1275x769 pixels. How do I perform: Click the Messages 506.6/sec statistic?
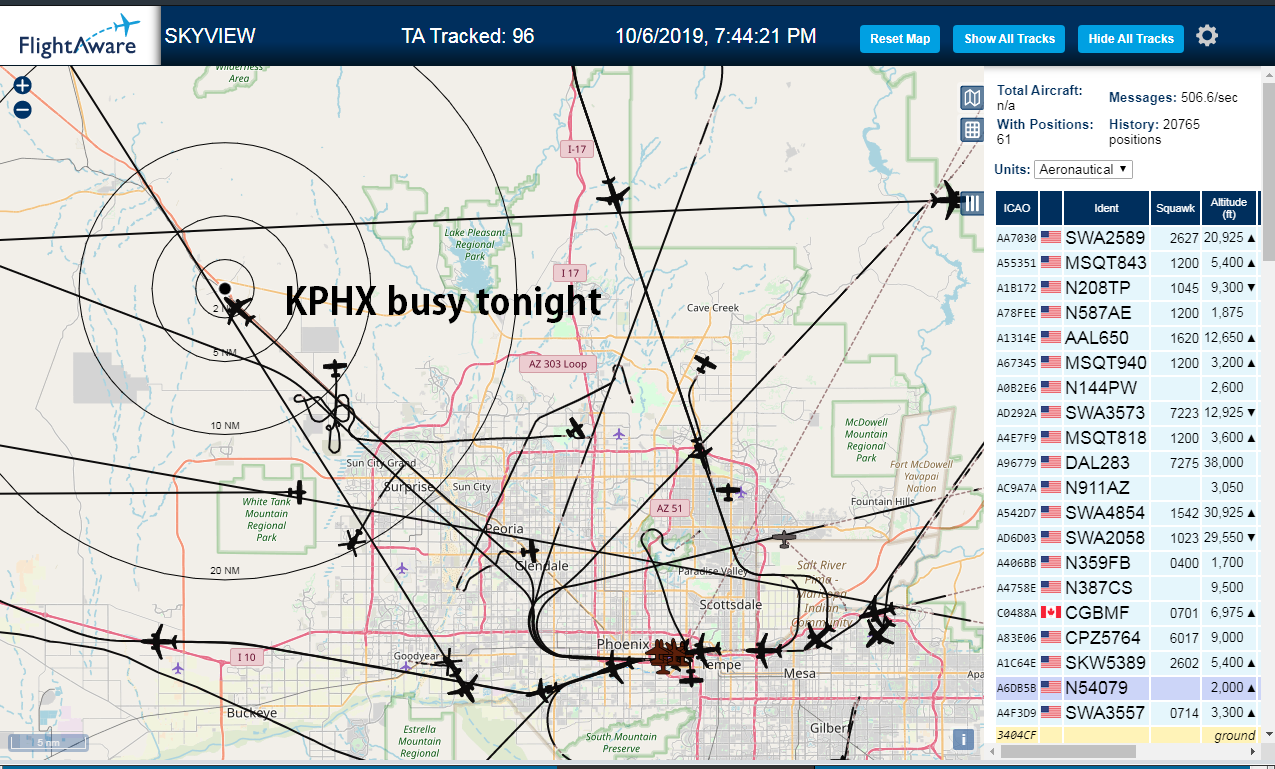pos(1173,97)
